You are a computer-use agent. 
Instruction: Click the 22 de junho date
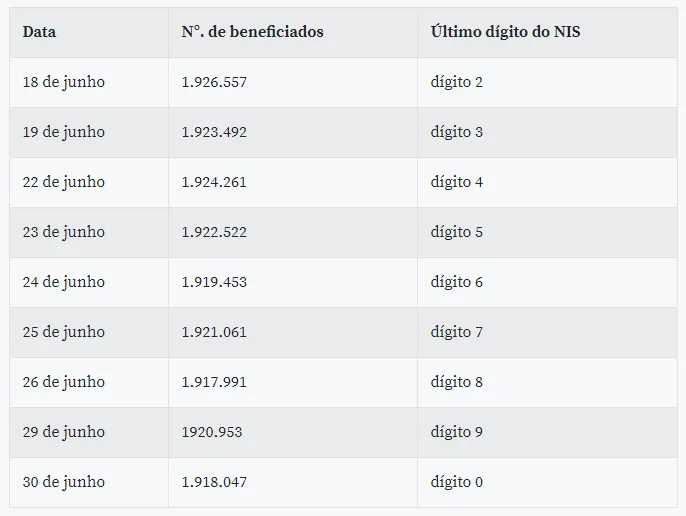(x=64, y=182)
